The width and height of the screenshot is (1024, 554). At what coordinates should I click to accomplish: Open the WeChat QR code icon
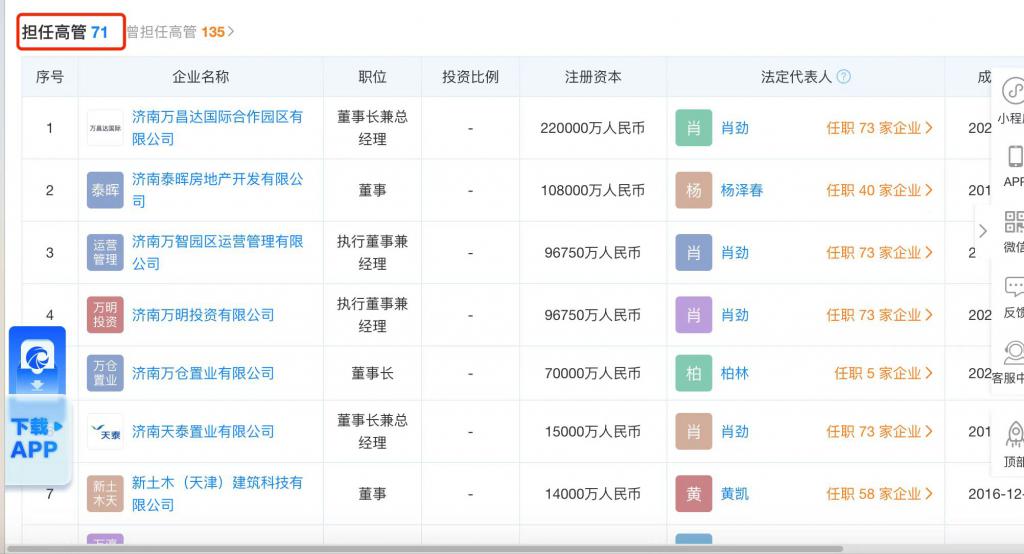pyautogui.click(x=1014, y=222)
